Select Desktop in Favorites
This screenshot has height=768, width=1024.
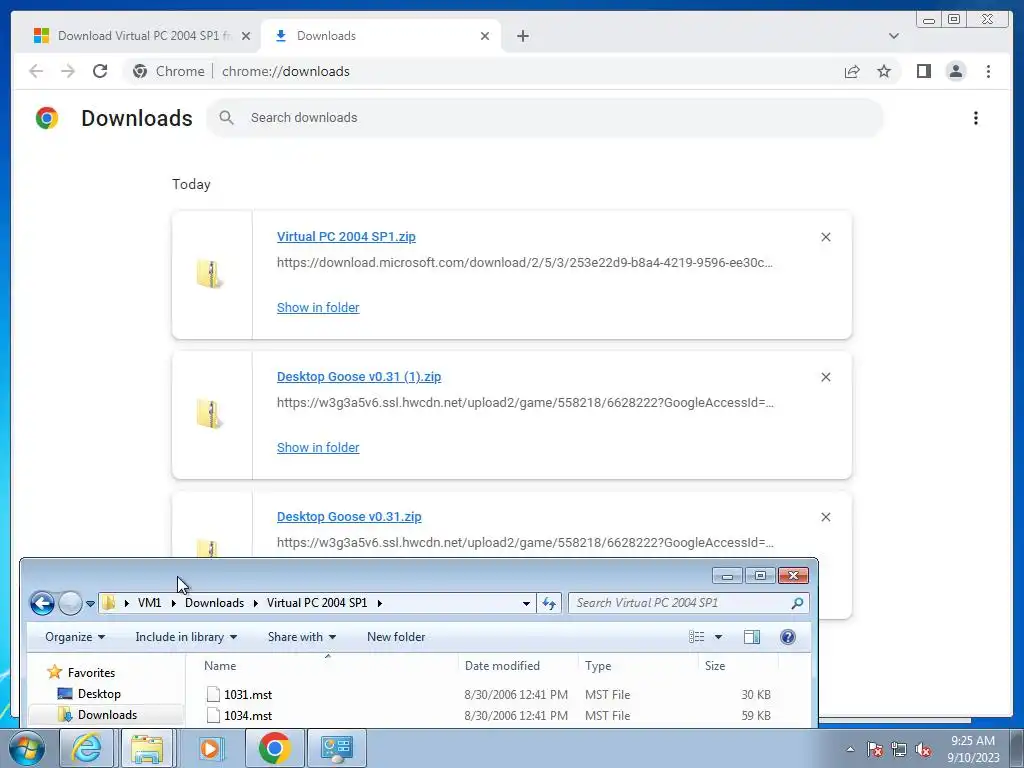[99, 694]
